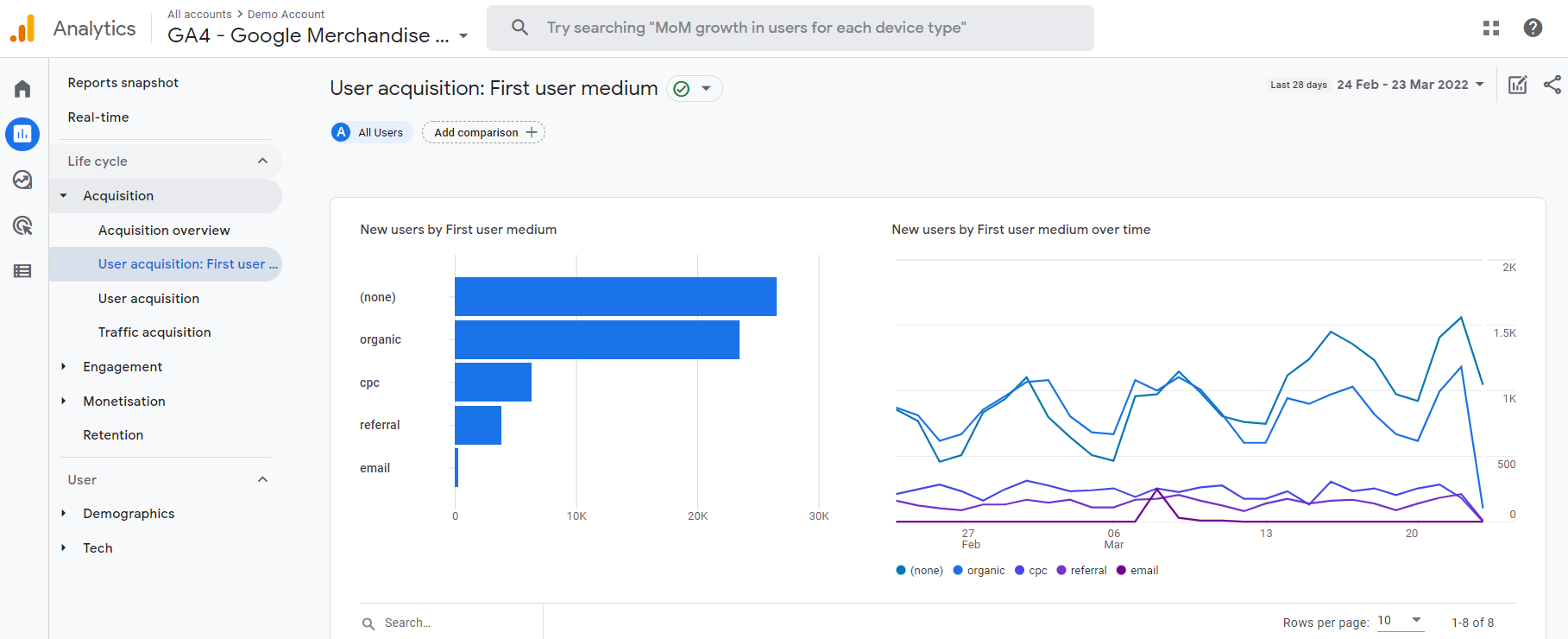Click the 'New users by First user medium over time' title
This screenshot has height=639, width=1568.
(x=1021, y=230)
